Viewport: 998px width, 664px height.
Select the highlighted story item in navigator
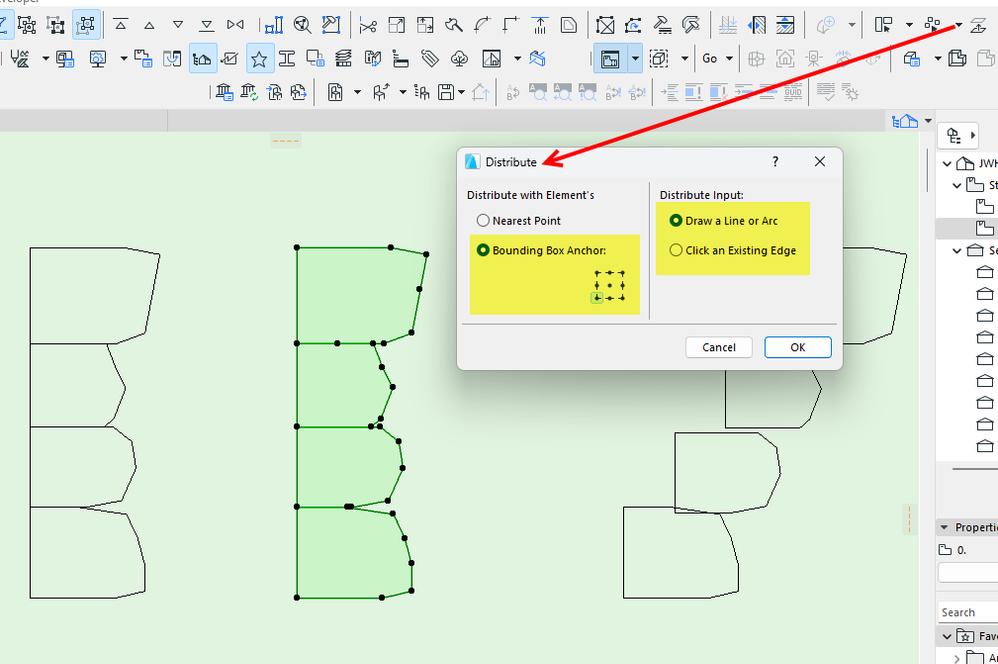click(967, 228)
